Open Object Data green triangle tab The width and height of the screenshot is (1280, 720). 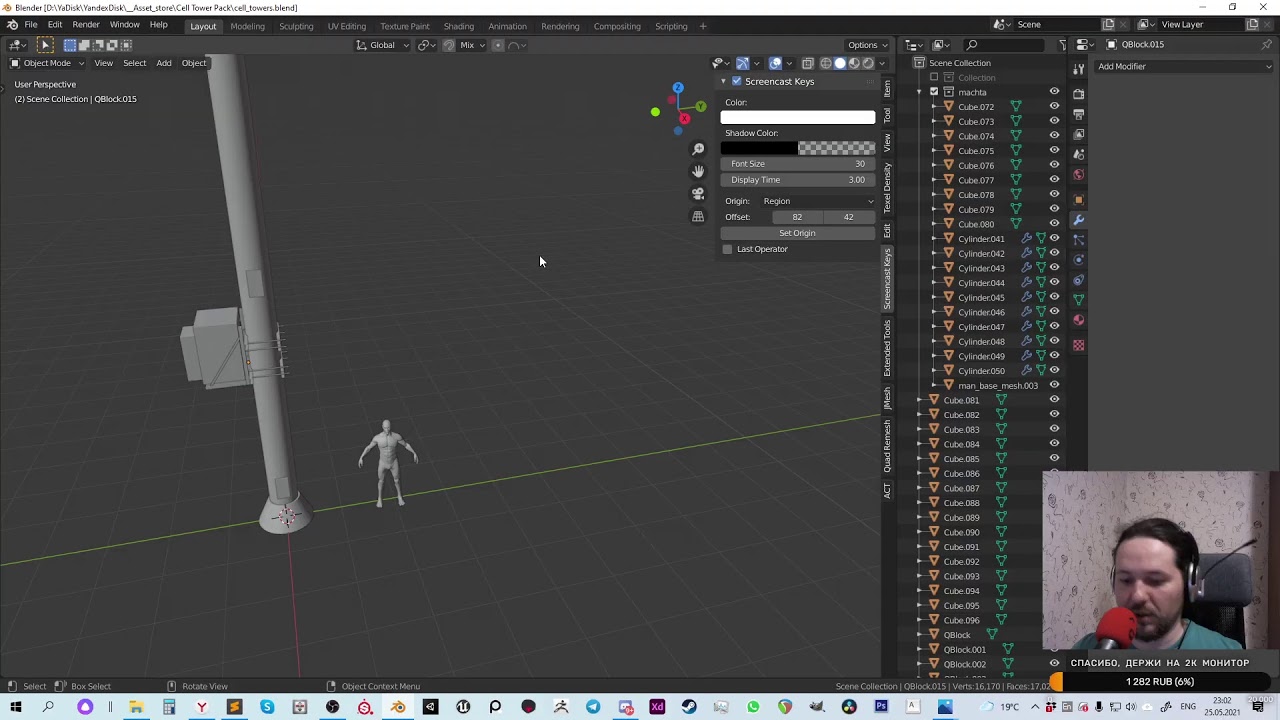tap(1079, 300)
